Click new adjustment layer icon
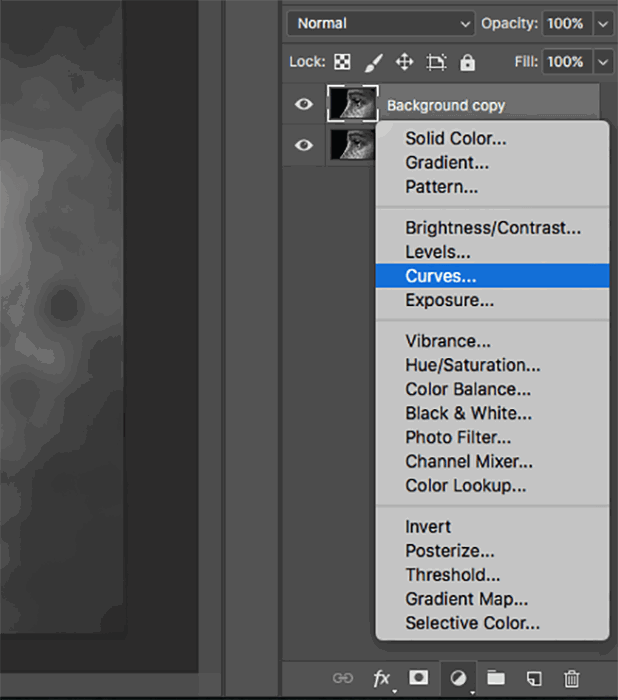The height and width of the screenshot is (700, 618). tap(459, 679)
